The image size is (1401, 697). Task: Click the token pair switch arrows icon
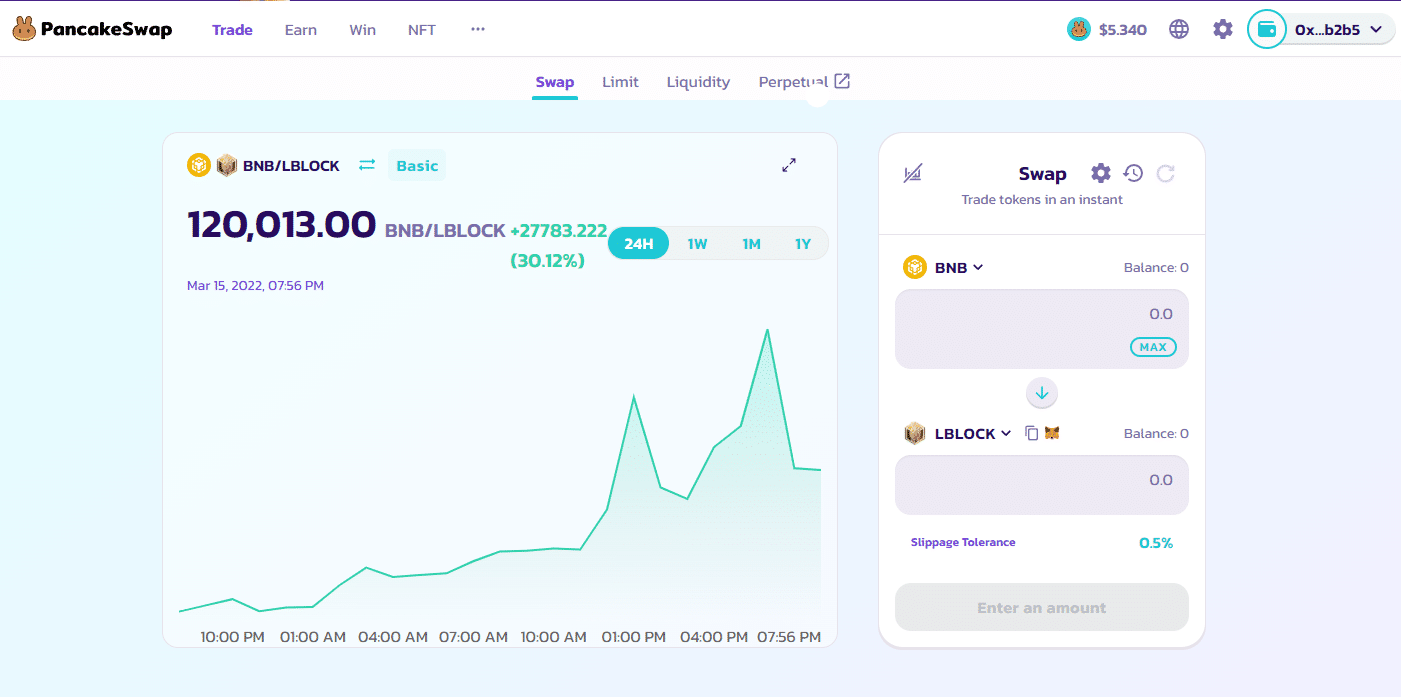click(366, 165)
